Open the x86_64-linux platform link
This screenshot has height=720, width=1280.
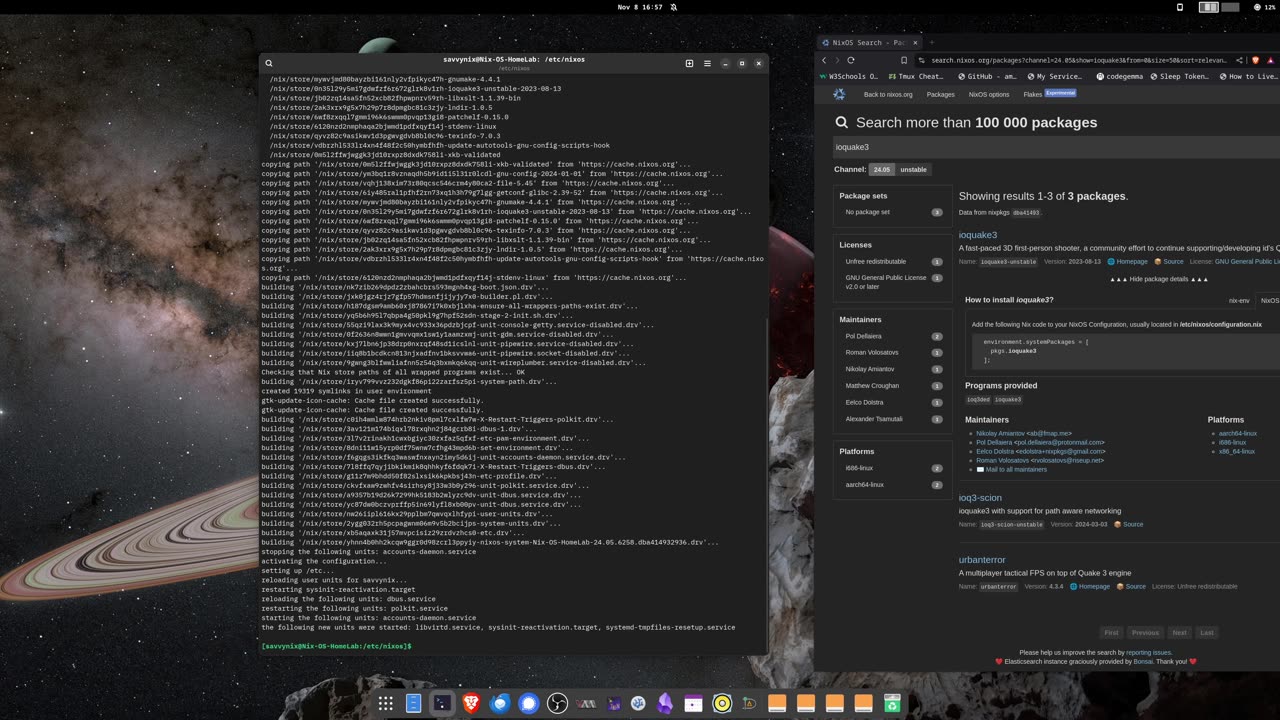(x=1237, y=451)
